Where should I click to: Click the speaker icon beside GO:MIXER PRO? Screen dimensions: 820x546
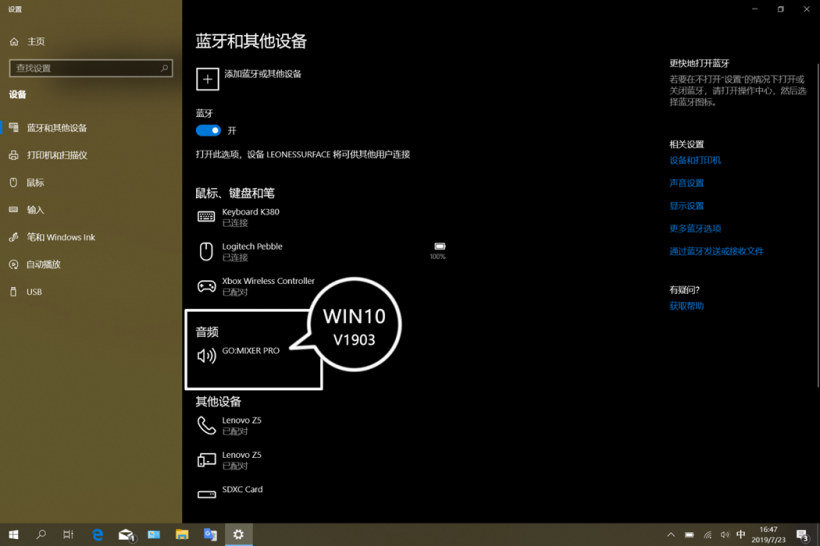(207, 356)
